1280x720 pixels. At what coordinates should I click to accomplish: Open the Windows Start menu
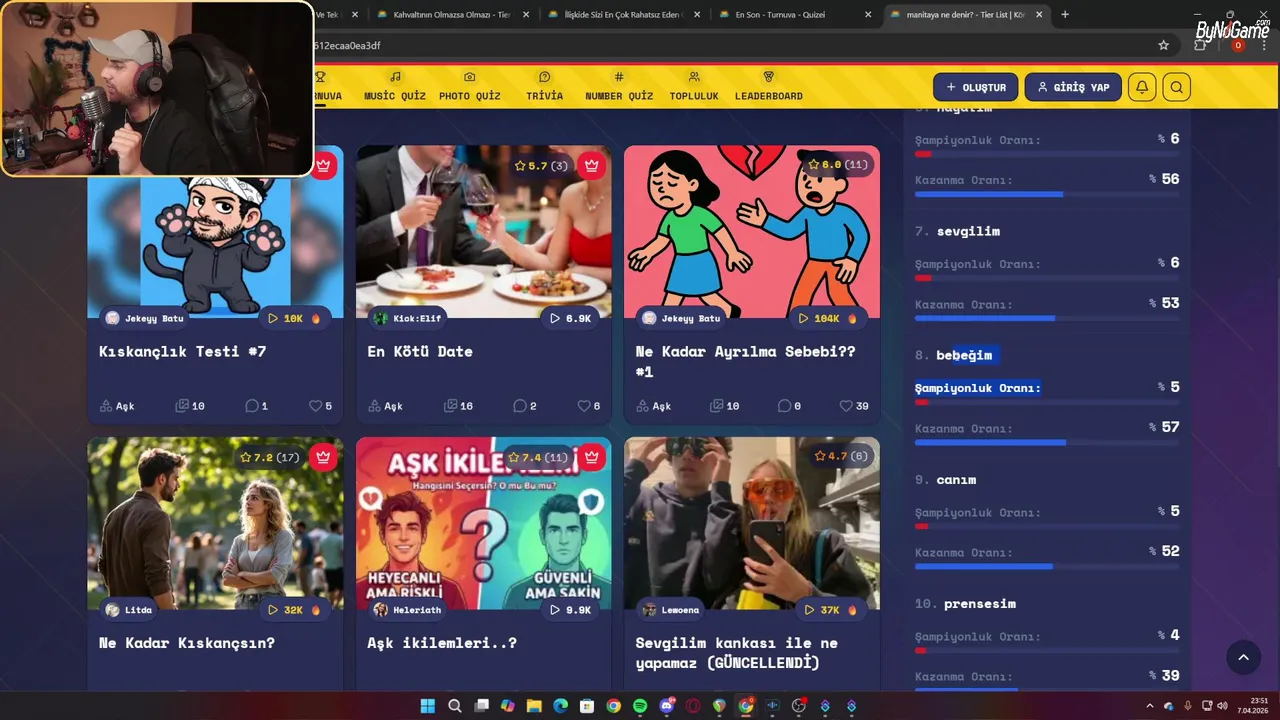(x=428, y=706)
